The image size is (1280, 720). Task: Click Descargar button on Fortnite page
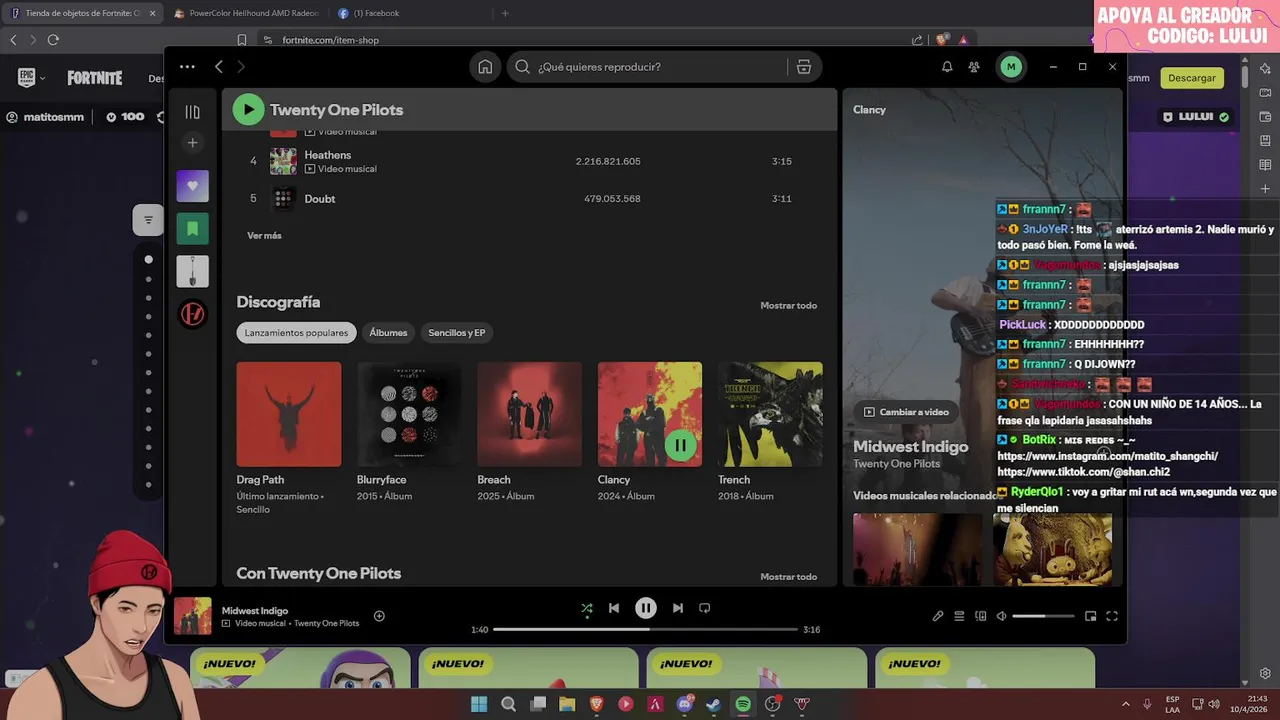click(x=1192, y=78)
